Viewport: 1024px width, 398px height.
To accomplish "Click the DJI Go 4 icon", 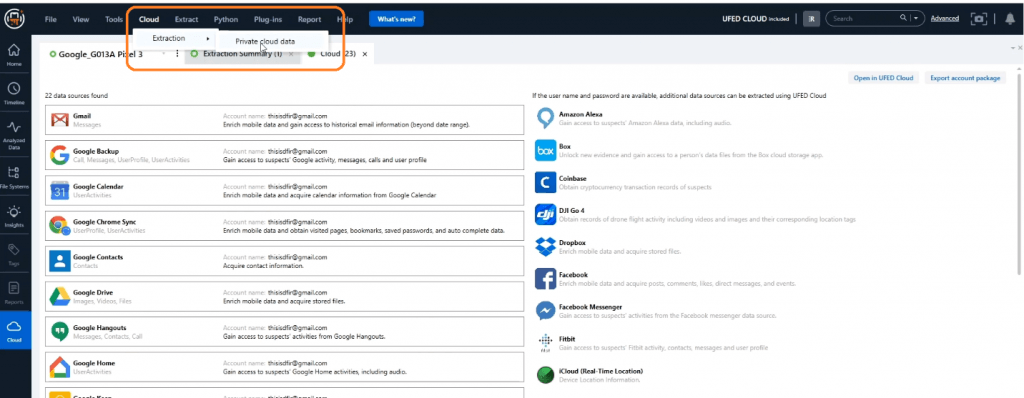I will click(545, 214).
